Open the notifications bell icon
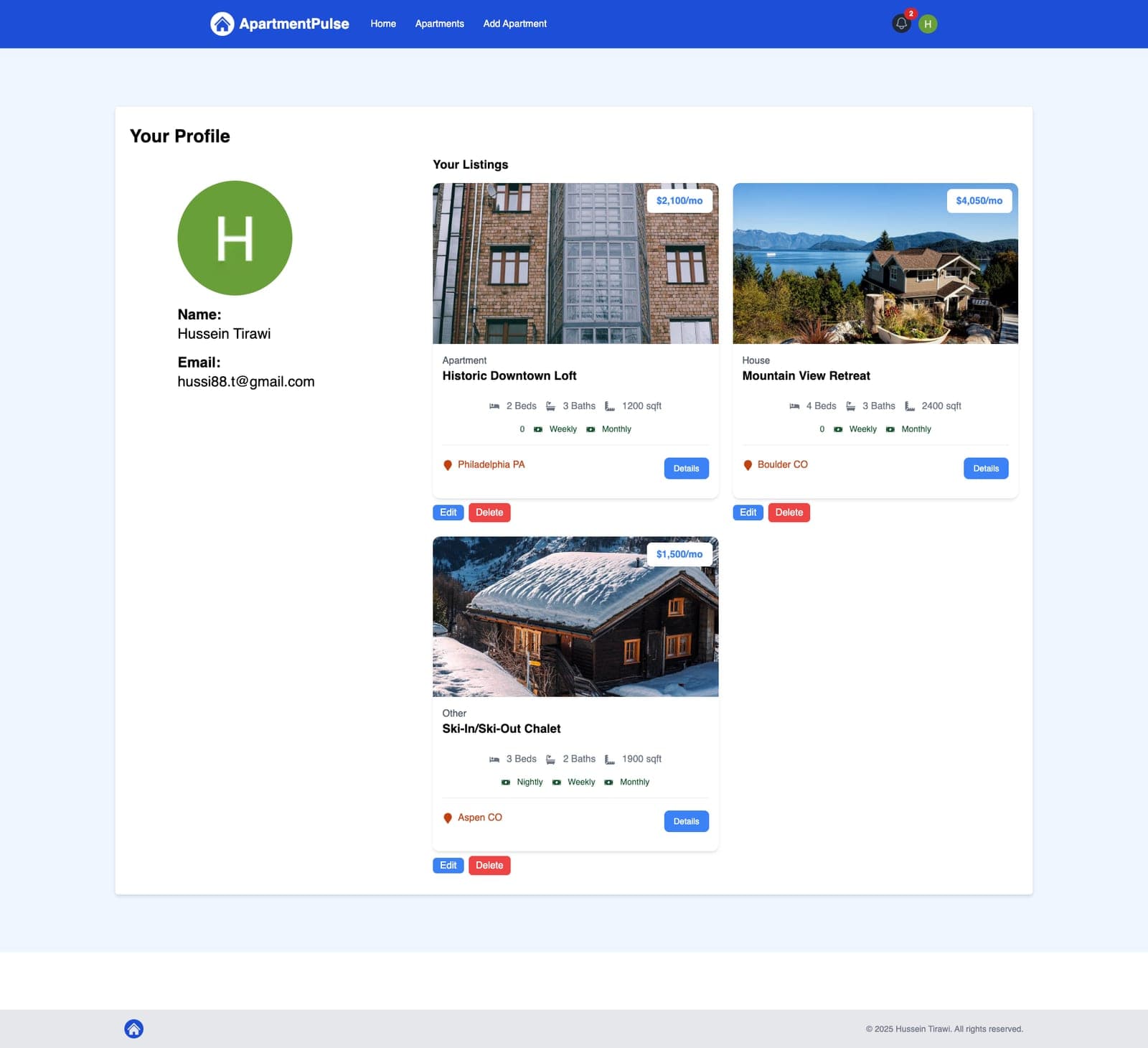 901,24
